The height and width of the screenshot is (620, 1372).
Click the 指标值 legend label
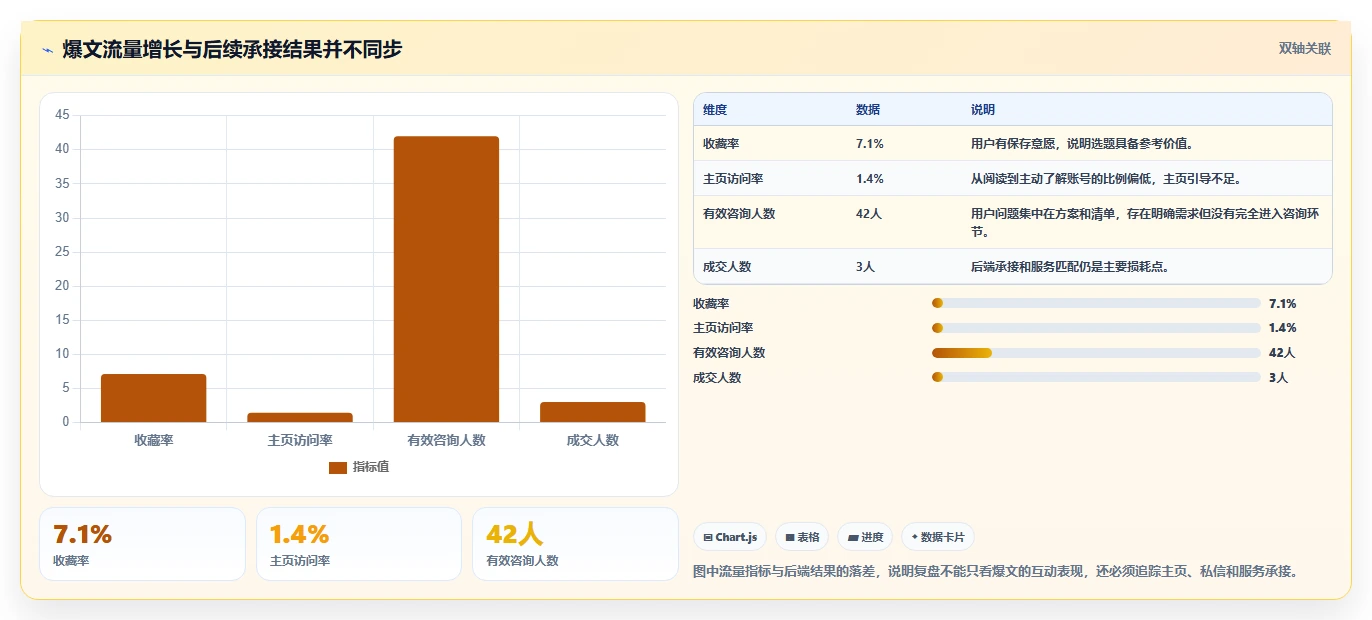pos(370,467)
